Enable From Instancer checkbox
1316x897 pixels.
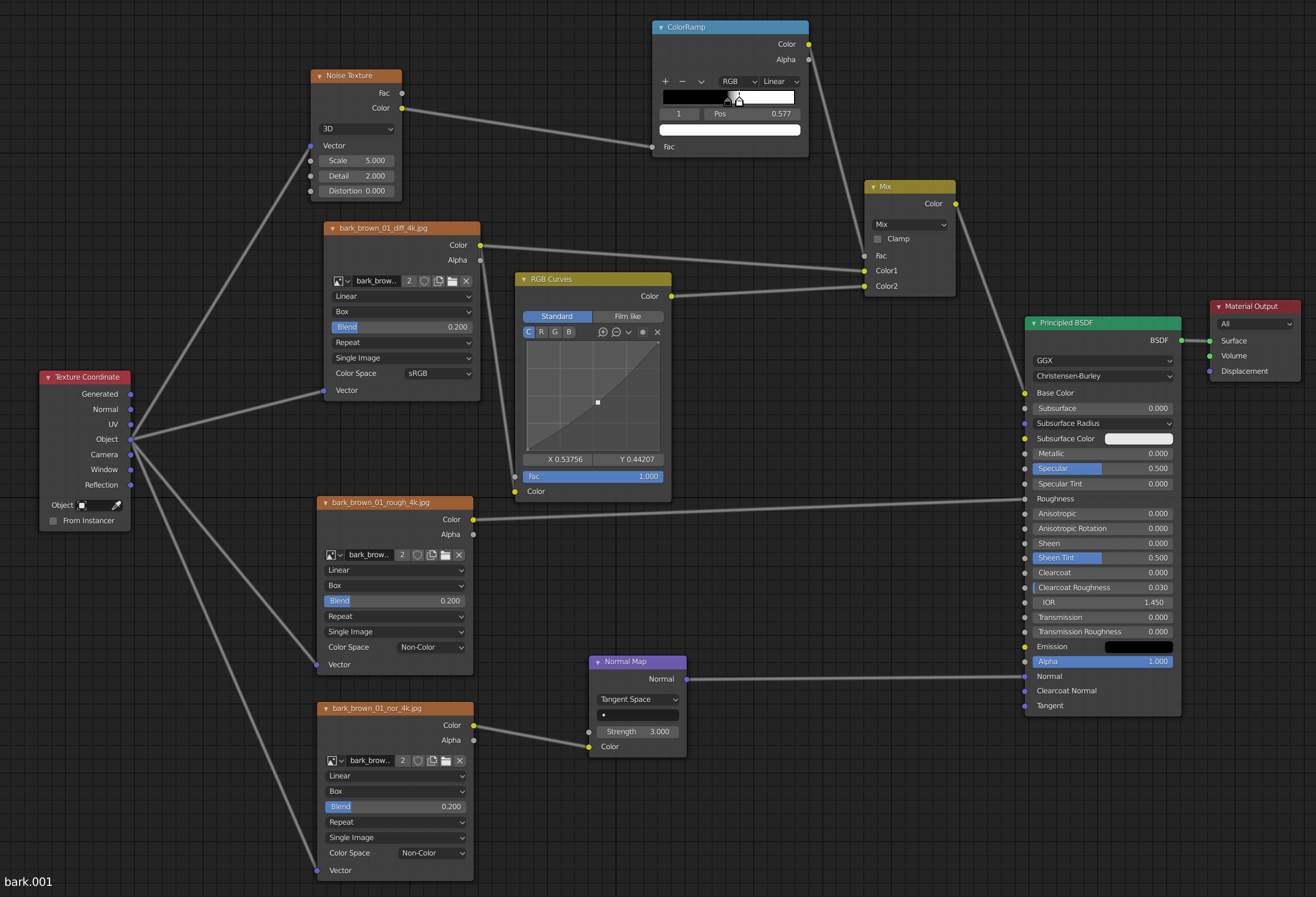53,521
